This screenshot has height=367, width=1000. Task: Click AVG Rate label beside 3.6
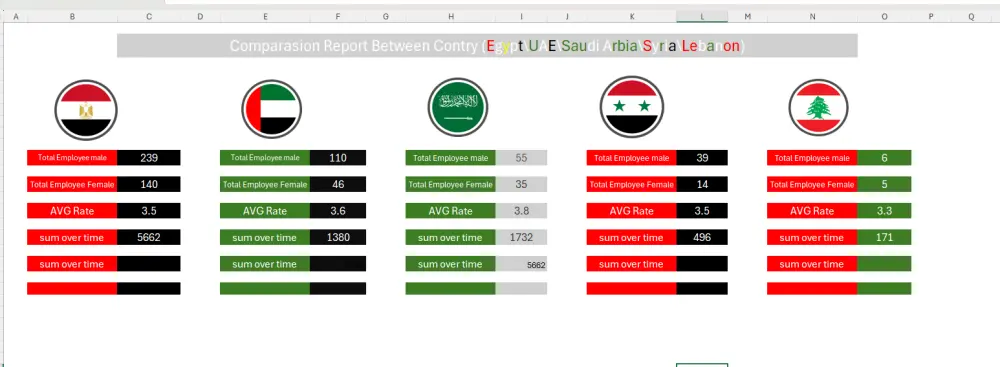[265, 211]
